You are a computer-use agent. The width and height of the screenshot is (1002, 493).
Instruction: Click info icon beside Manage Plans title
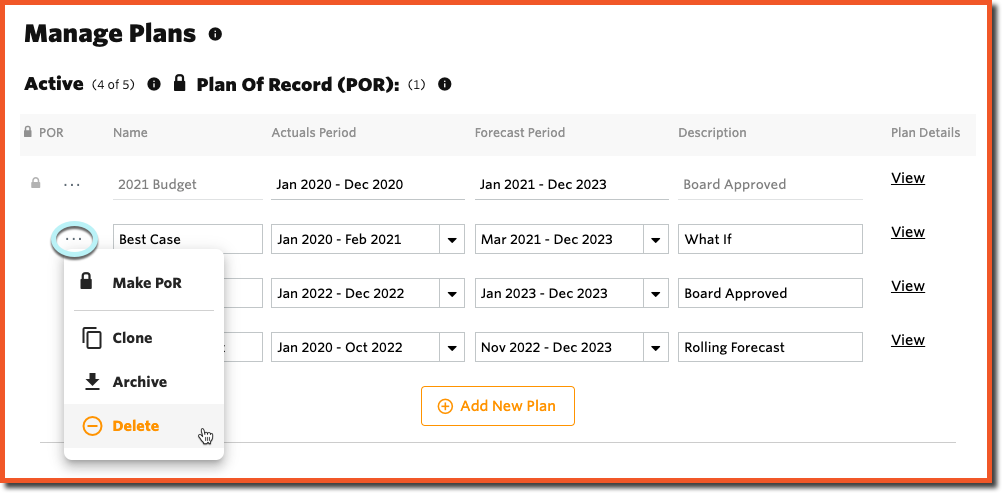[x=215, y=34]
